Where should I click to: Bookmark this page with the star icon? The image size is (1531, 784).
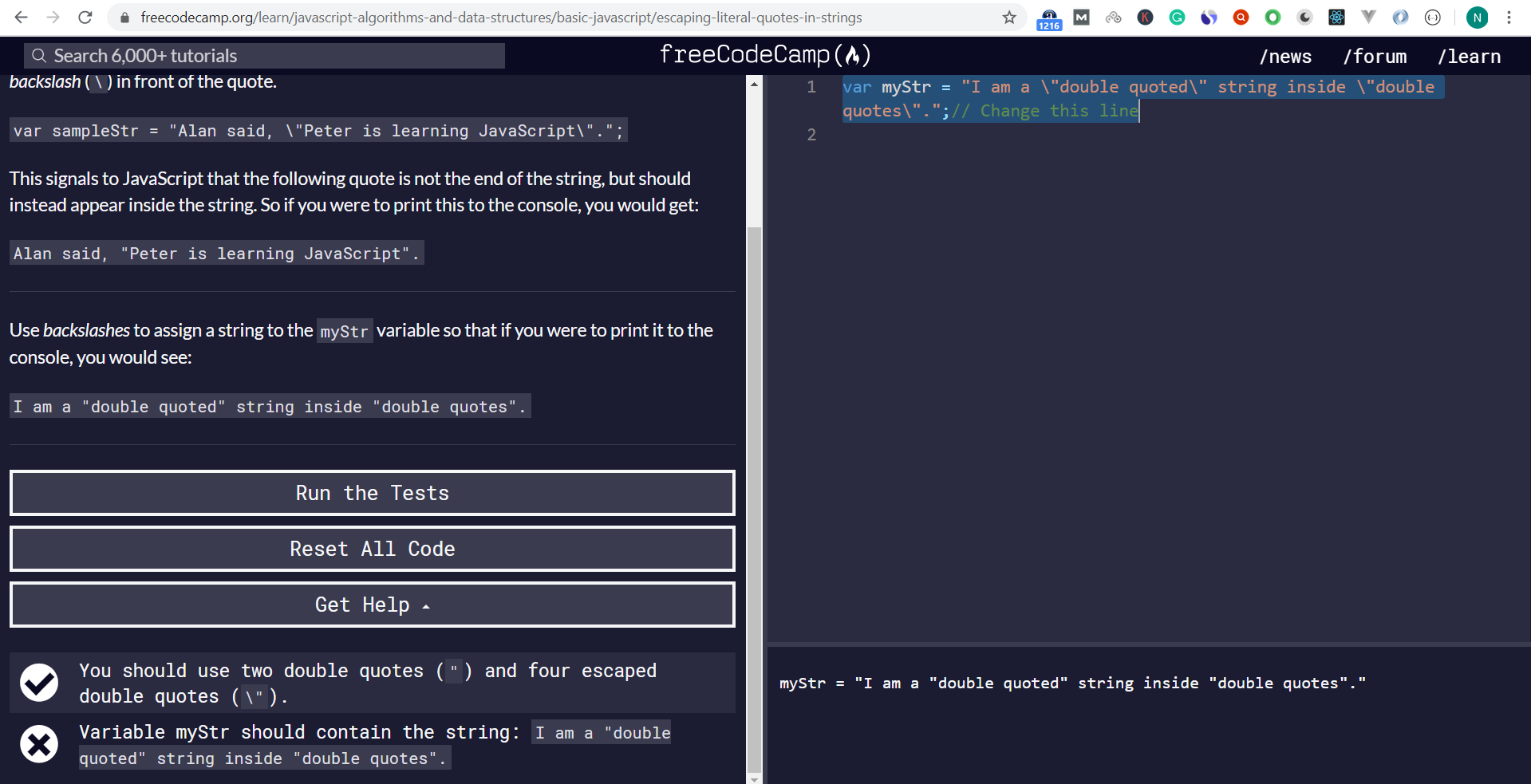(x=1009, y=18)
